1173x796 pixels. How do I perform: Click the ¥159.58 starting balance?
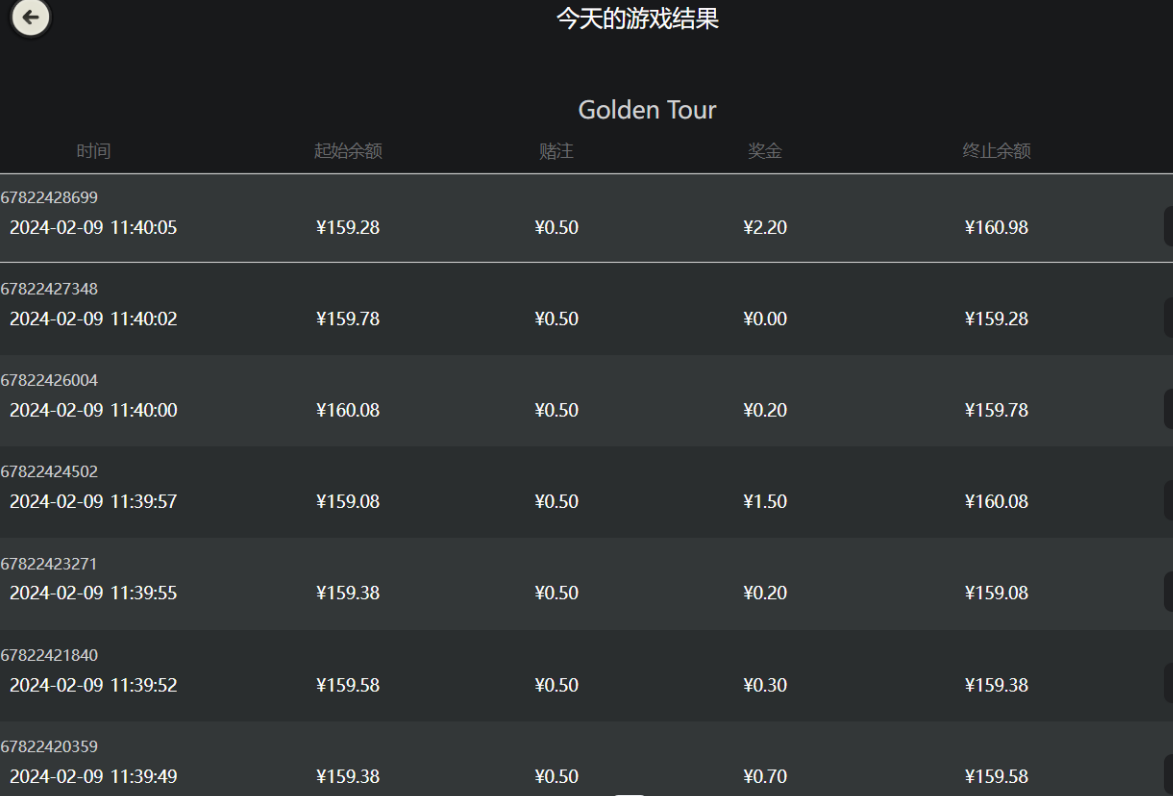tap(348, 685)
